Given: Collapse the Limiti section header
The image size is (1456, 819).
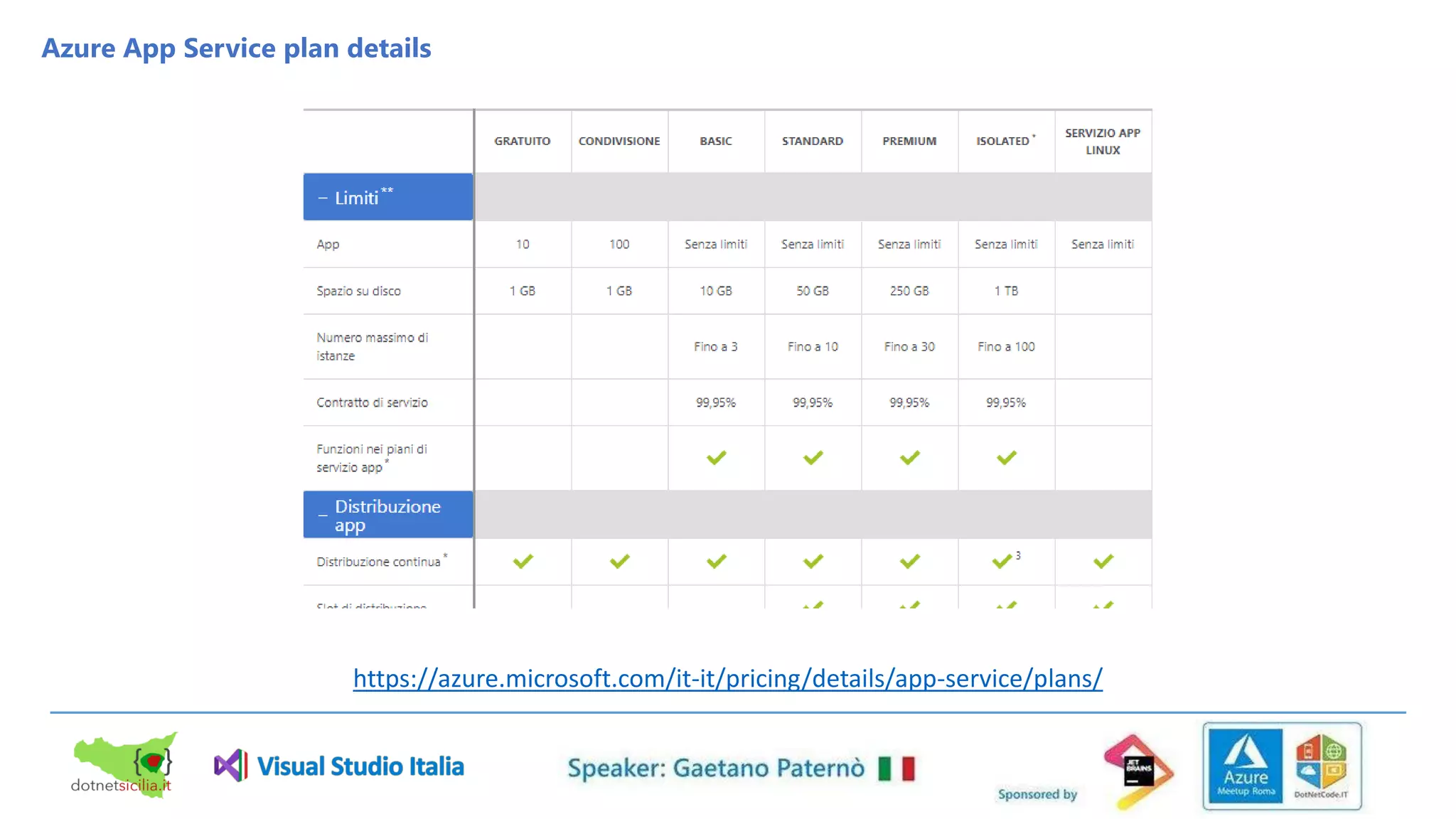Looking at the screenshot, I should [388, 197].
